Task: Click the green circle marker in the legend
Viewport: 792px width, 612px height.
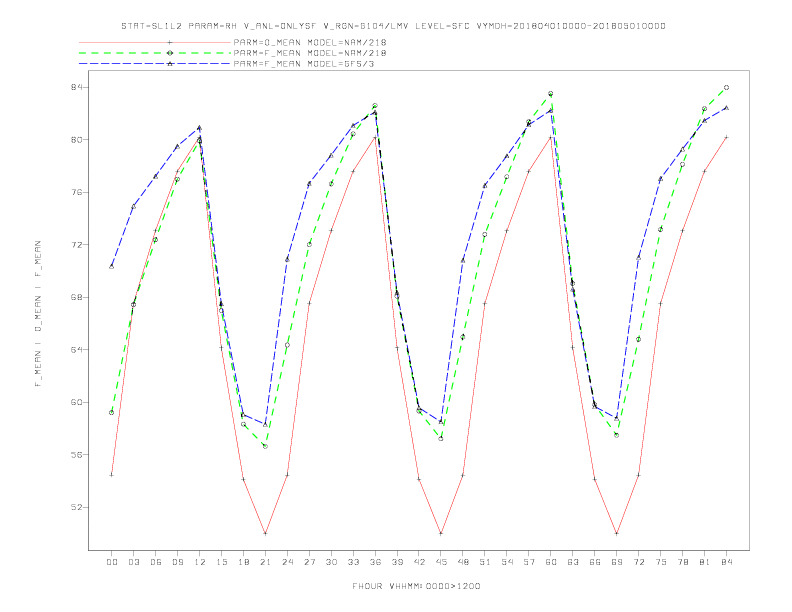Action: pyautogui.click(x=170, y=53)
